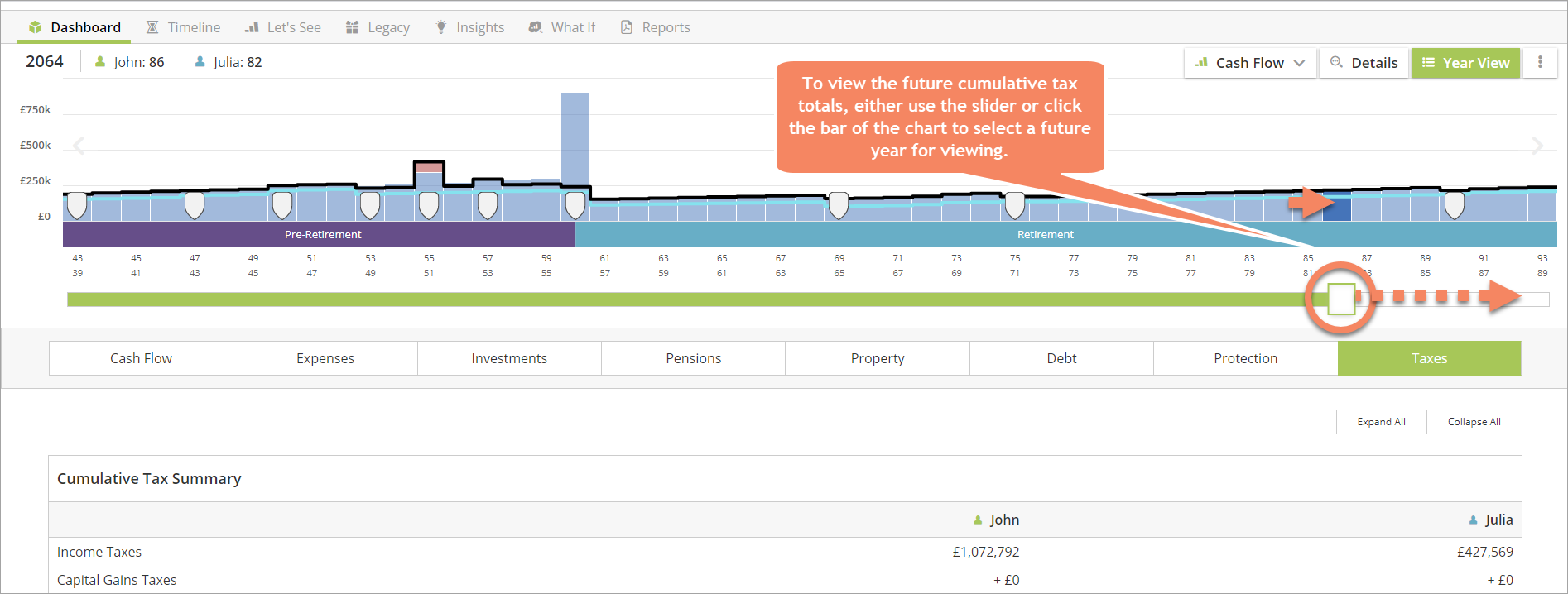1568x594 pixels.
Task: Click the right chart navigation arrow
Action: pyautogui.click(x=1537, y=146)
